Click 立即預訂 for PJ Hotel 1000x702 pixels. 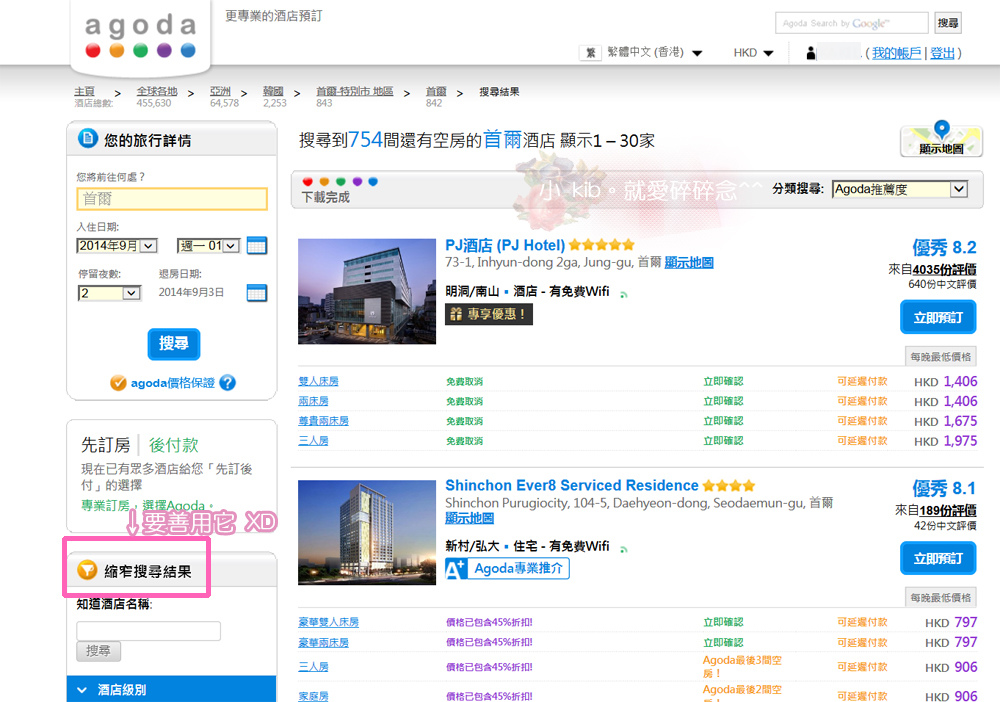[x=938, y=317]
